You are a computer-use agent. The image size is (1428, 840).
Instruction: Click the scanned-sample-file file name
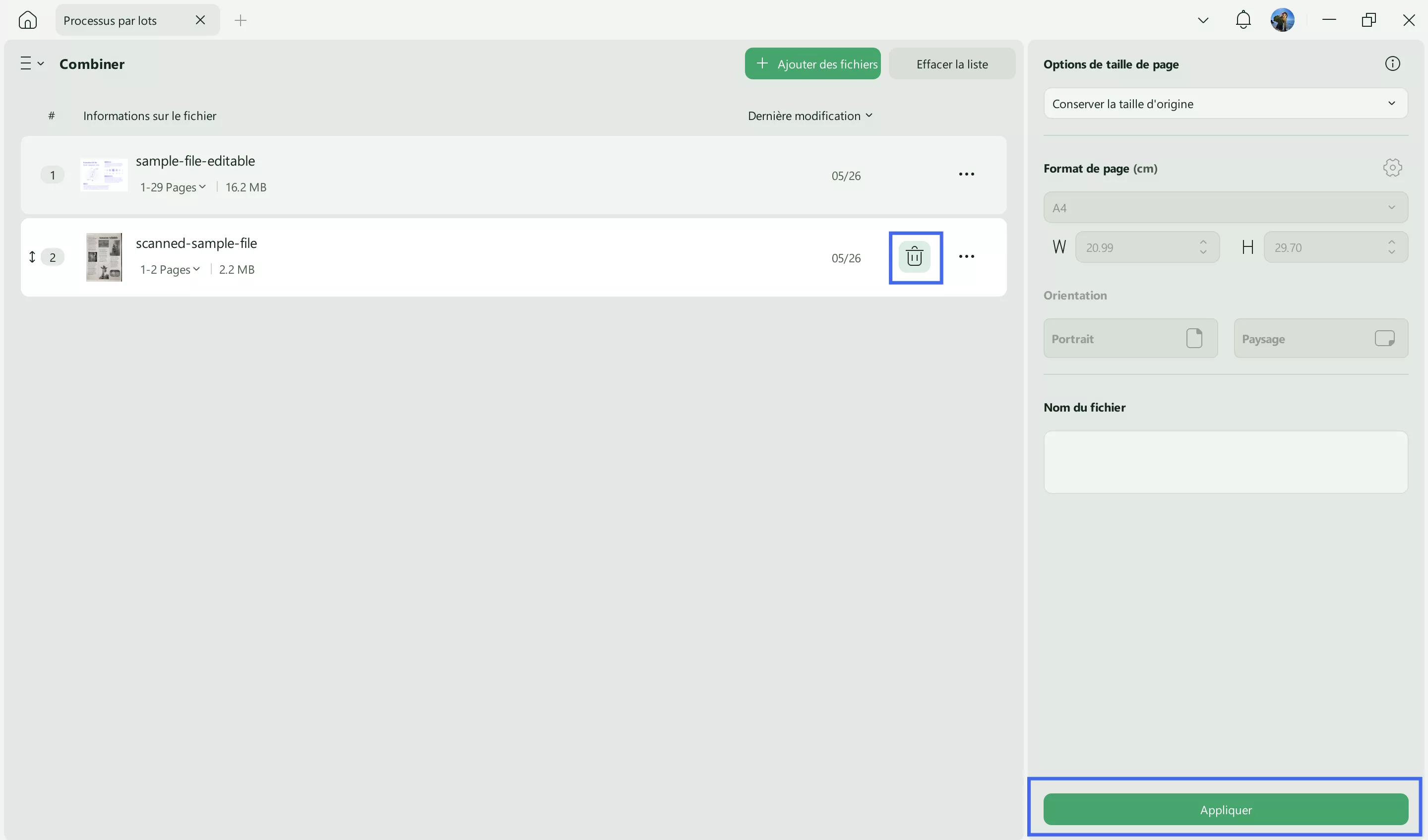[x=196, y=243]
